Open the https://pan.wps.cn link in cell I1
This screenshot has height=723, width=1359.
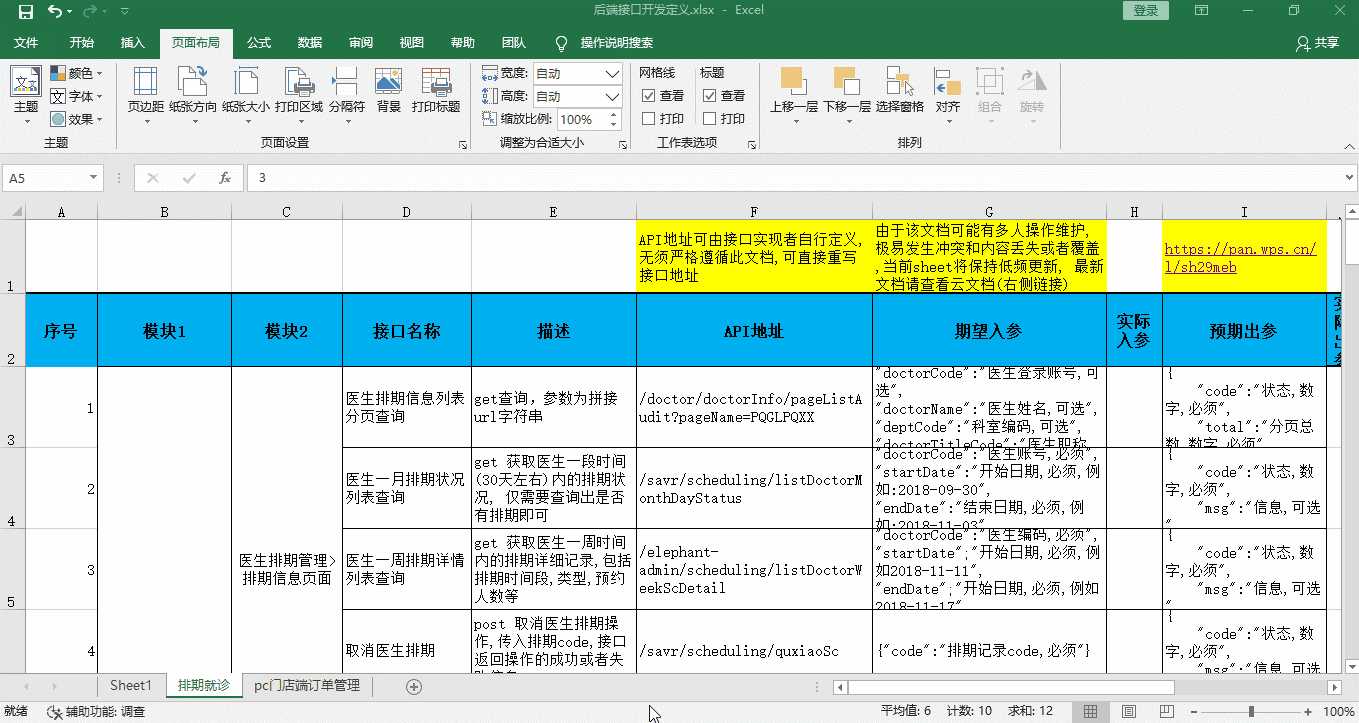click(x=1240, y=258)
